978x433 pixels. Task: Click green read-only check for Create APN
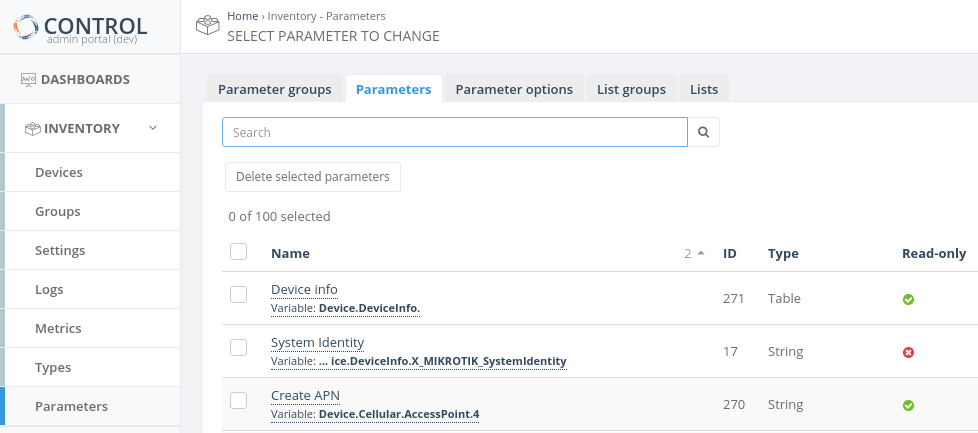click(908, 405)
